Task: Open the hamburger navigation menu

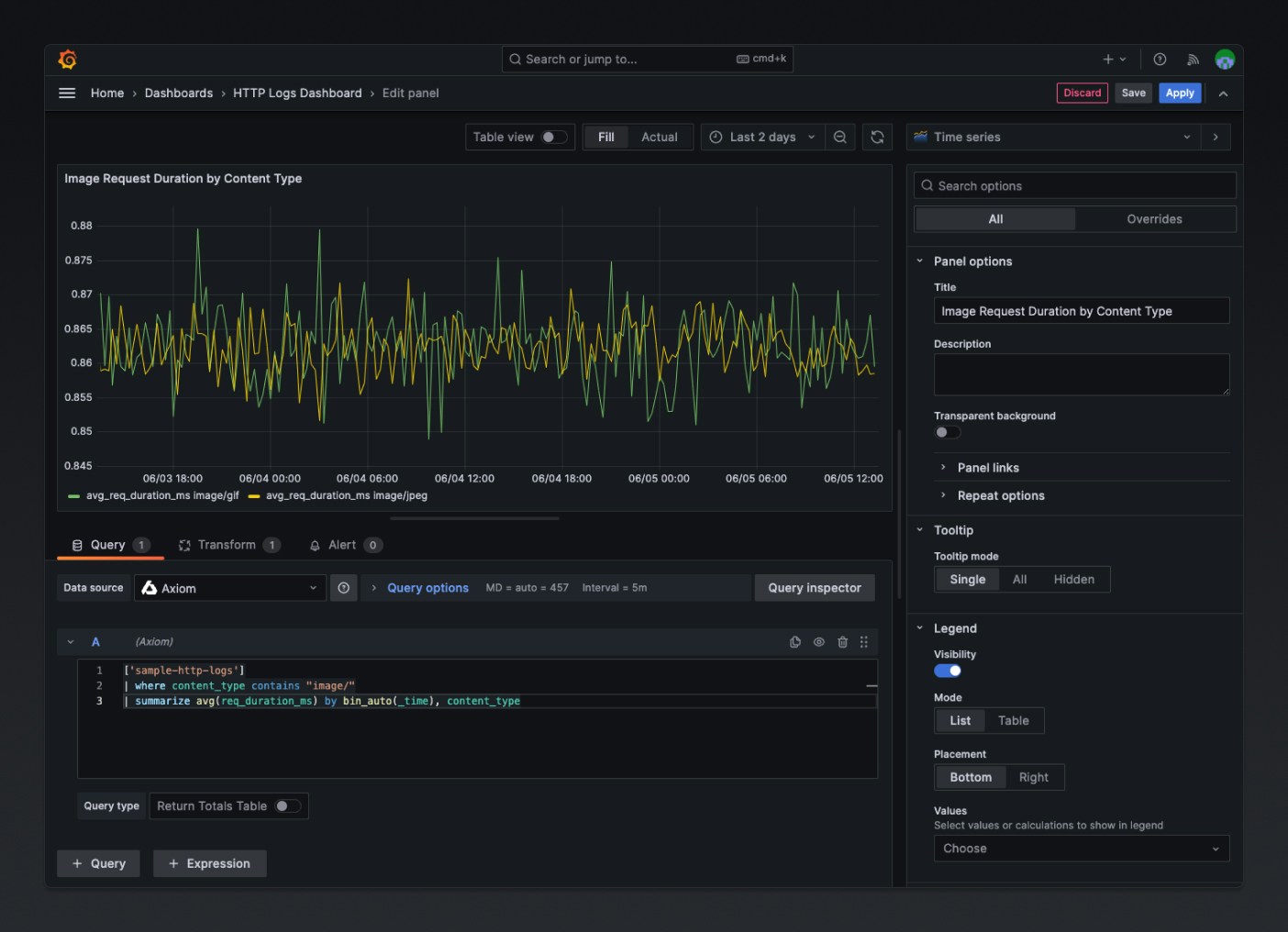Action: click(67, 93)
